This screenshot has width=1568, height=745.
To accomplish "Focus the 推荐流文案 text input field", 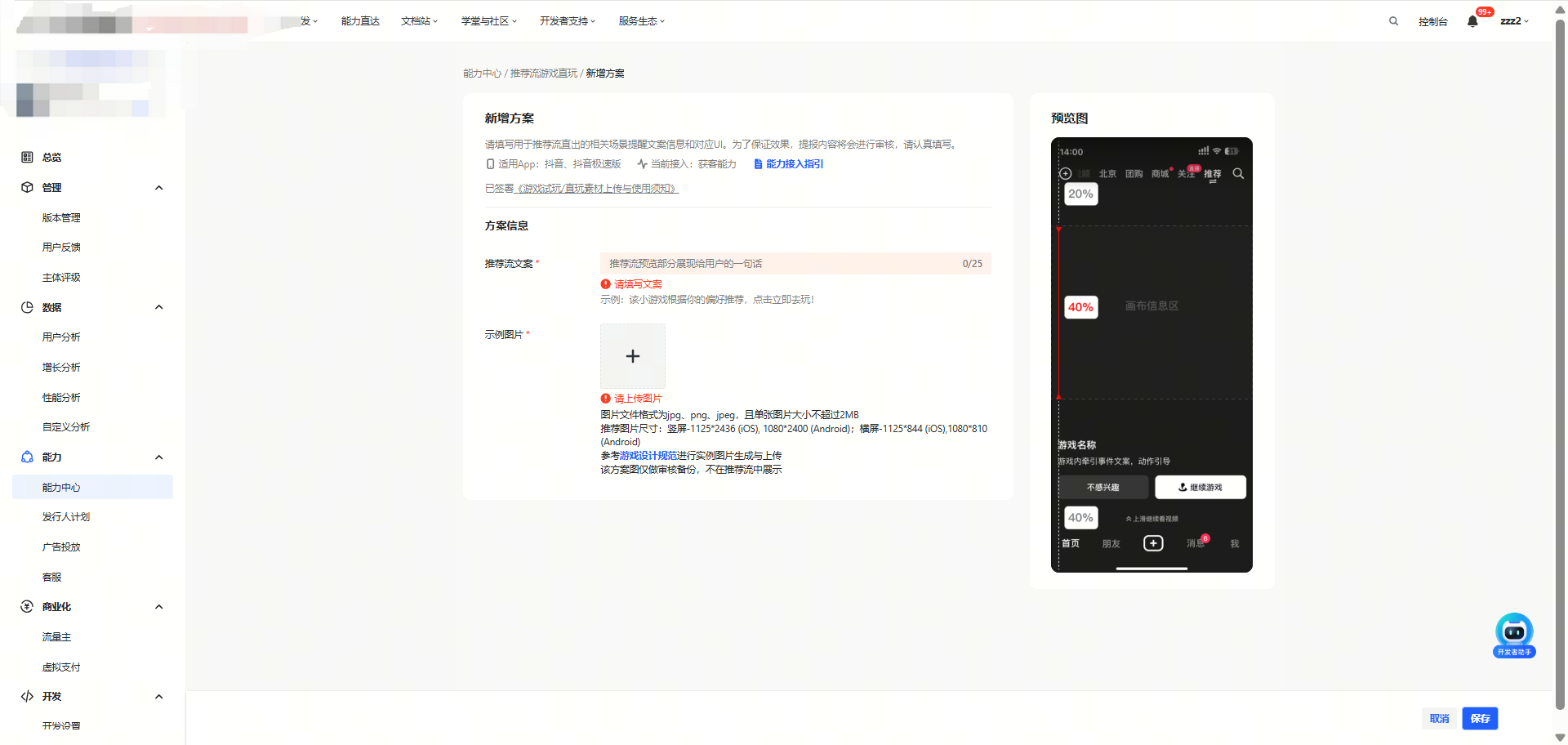I will [x=780, y=264].
